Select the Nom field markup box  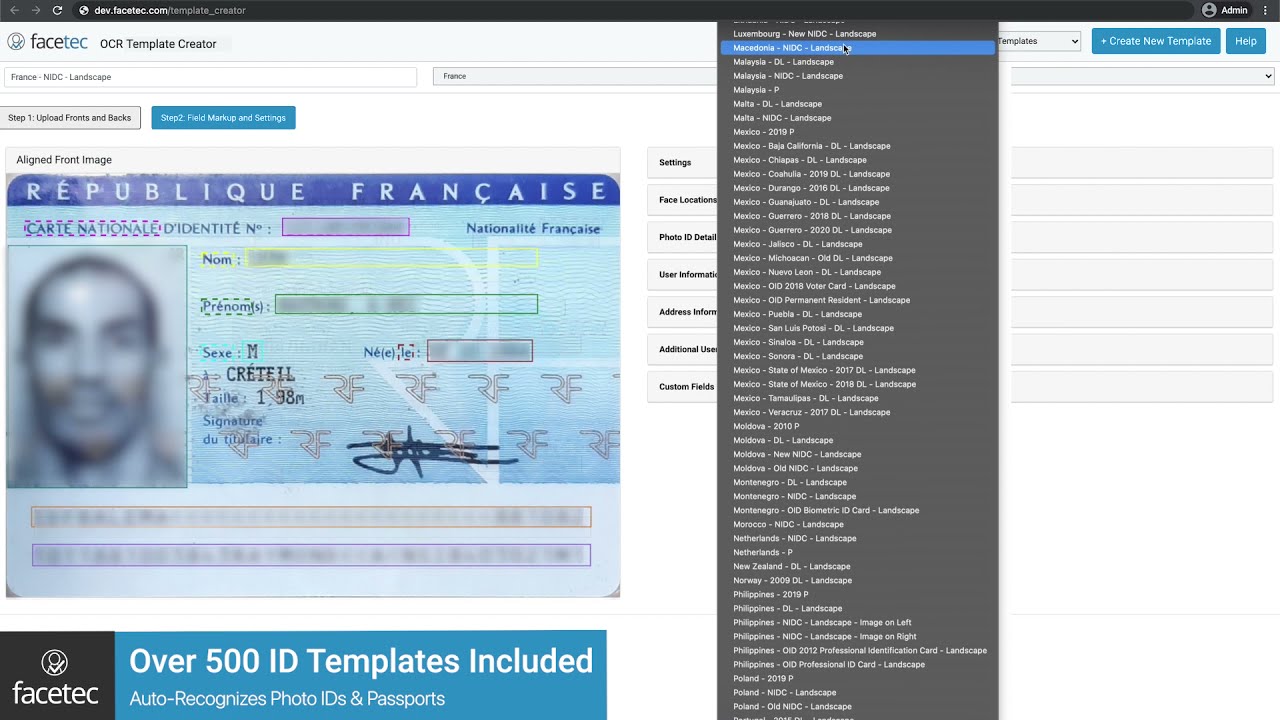[x=391, y=258]
